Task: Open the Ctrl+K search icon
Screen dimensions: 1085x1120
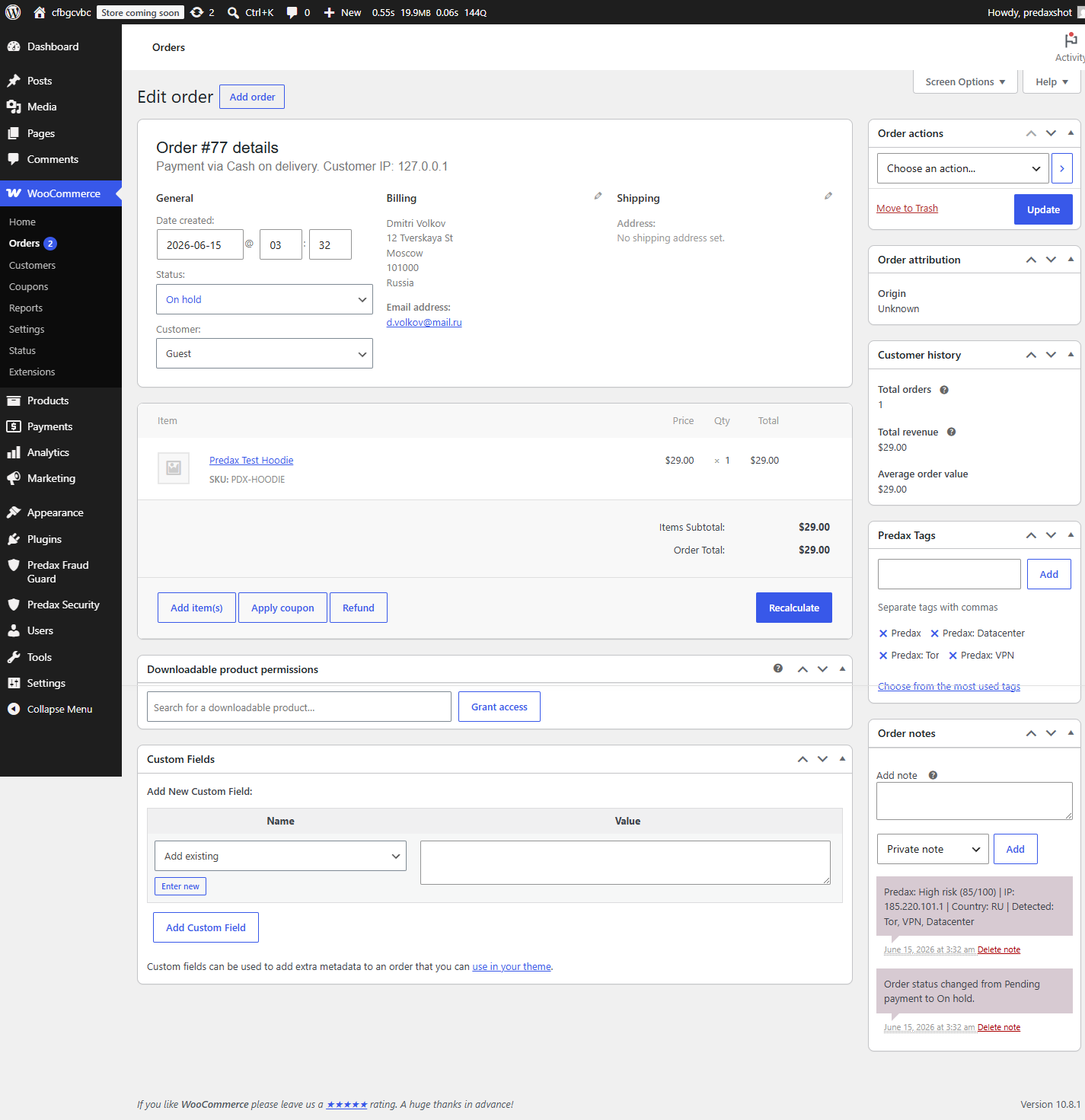Action: coord(233,12)
